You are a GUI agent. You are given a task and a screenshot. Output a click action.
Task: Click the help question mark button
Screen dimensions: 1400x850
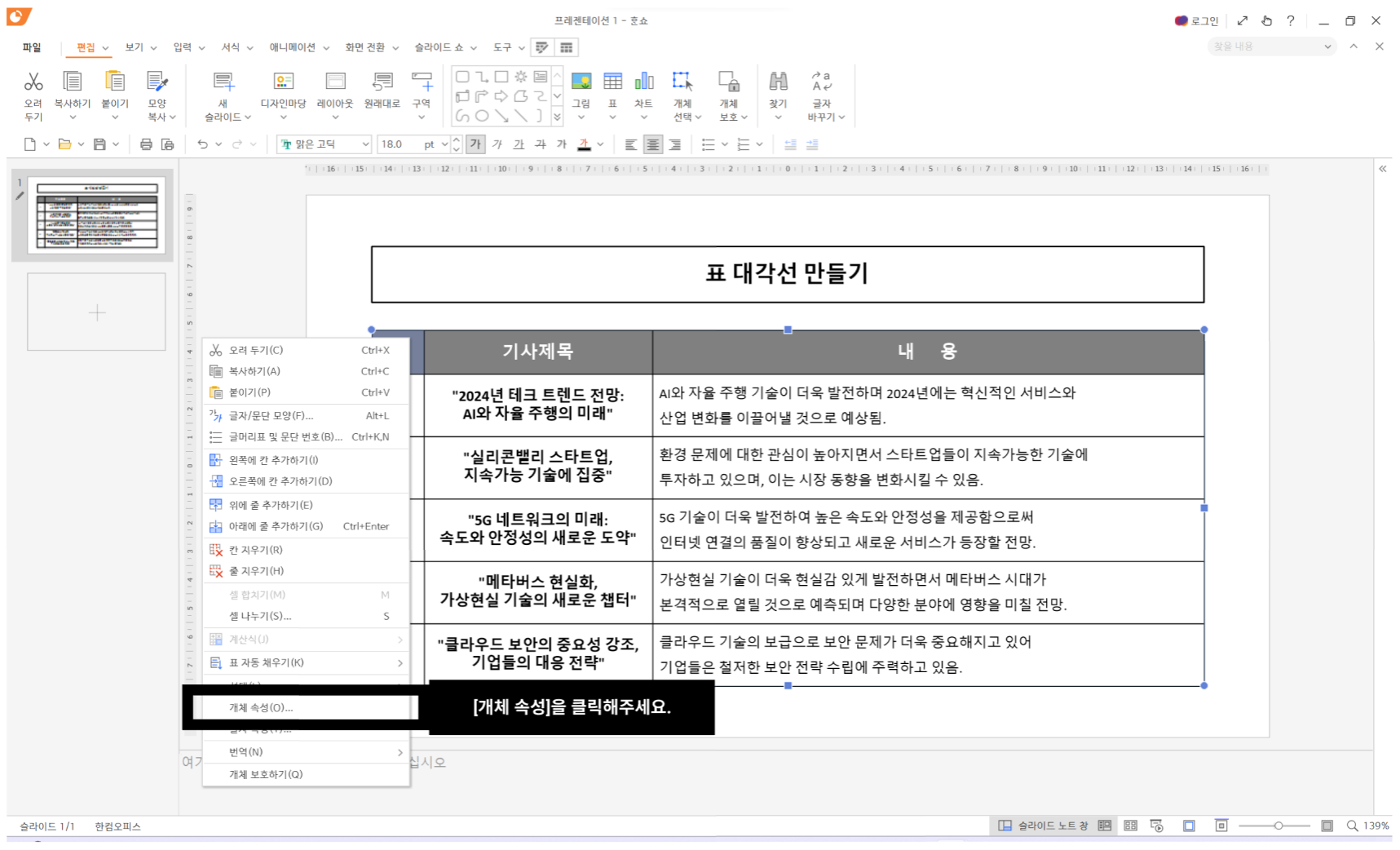pyautogui.click(x=1290, y=20)
